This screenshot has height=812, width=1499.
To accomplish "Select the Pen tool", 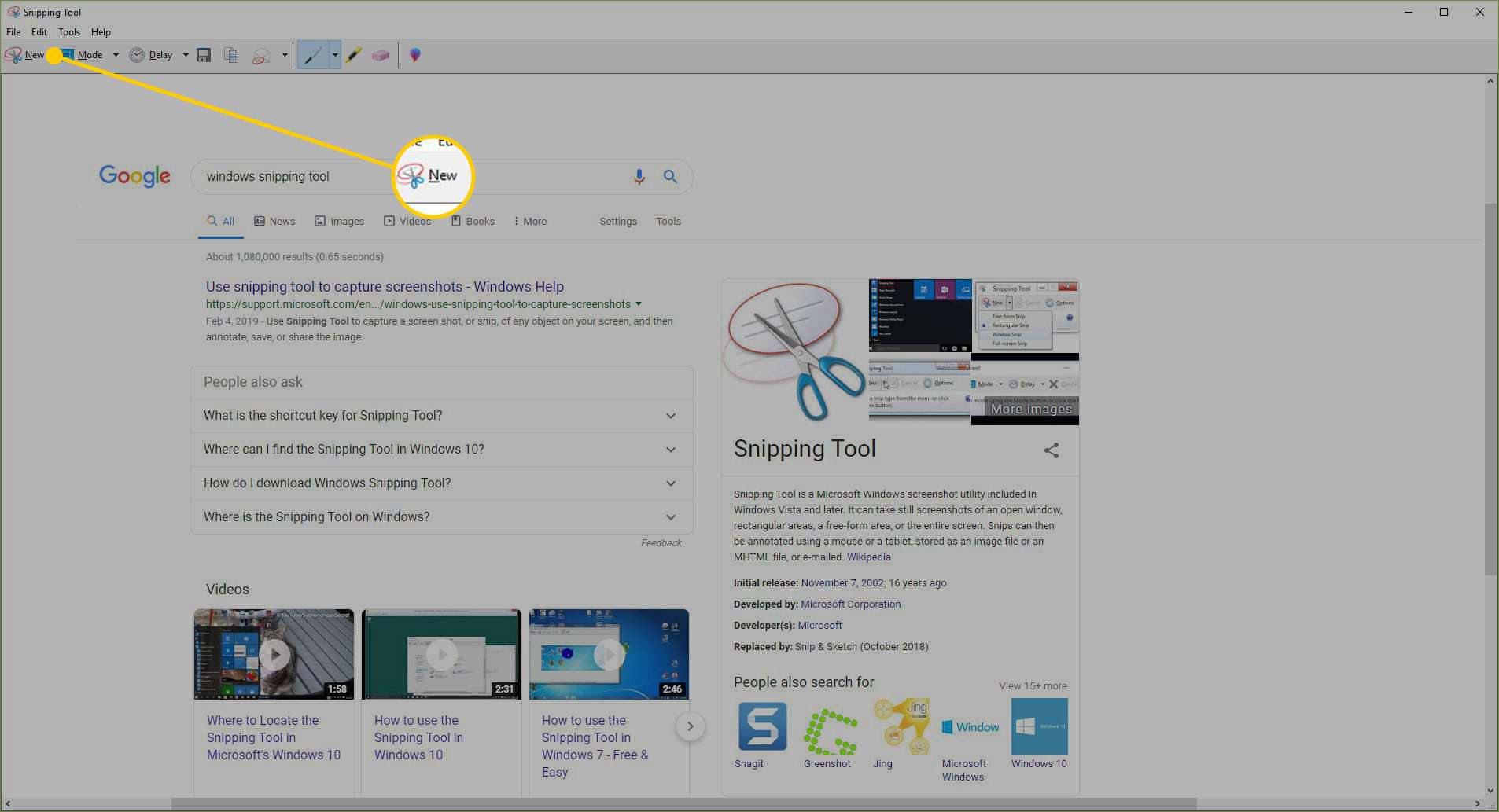I will click(313, 55).
